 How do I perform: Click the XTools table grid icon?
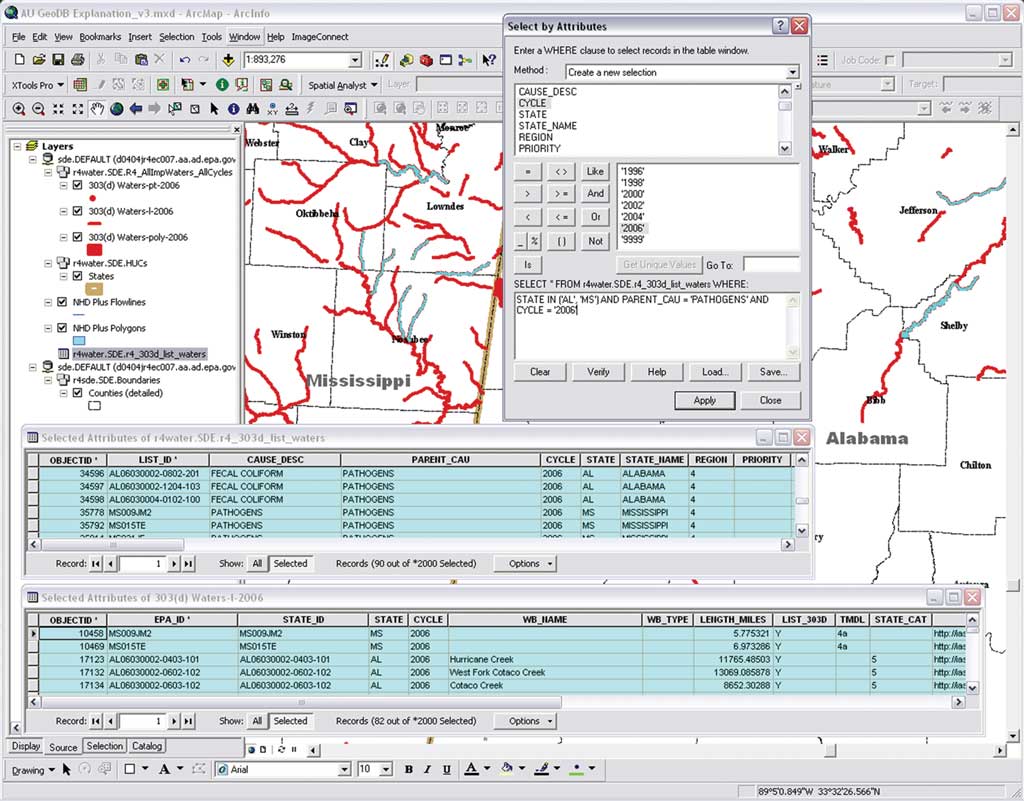(80, 84)
